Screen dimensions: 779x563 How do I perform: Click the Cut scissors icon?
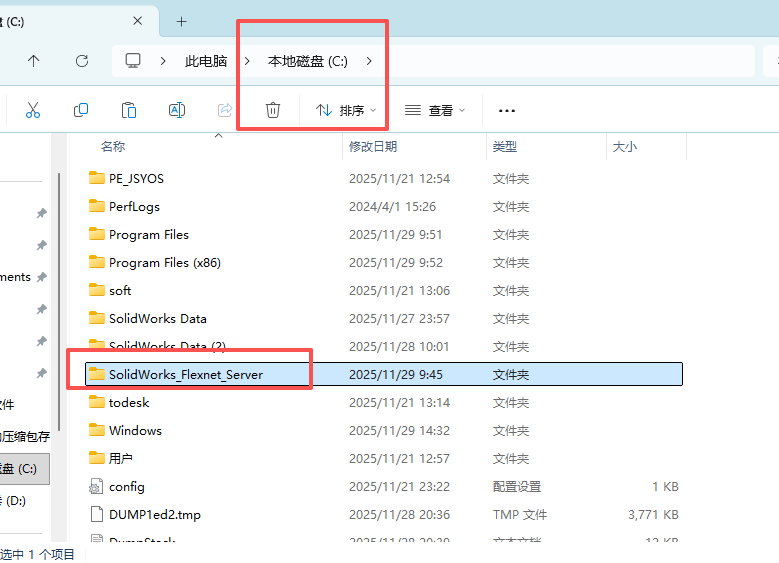pos(33,110)
